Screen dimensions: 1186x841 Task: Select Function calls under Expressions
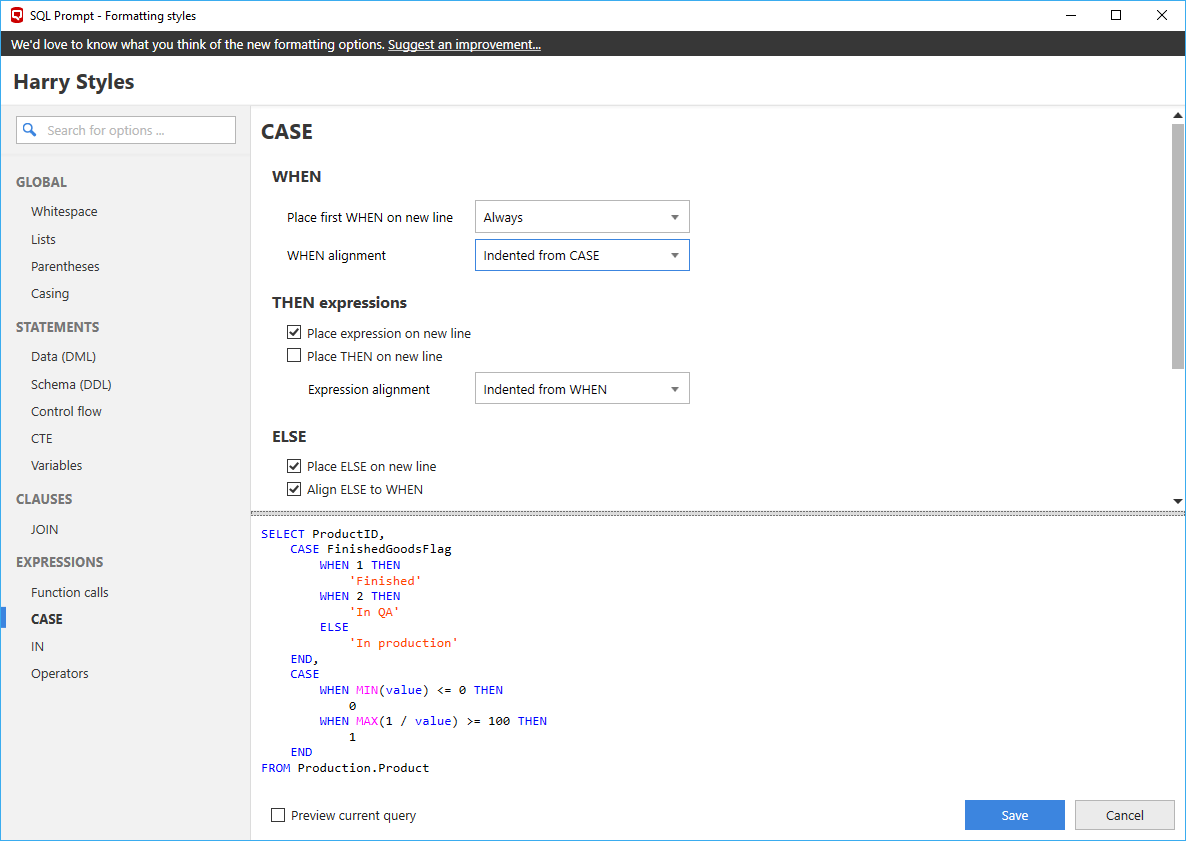click(69, 592)
